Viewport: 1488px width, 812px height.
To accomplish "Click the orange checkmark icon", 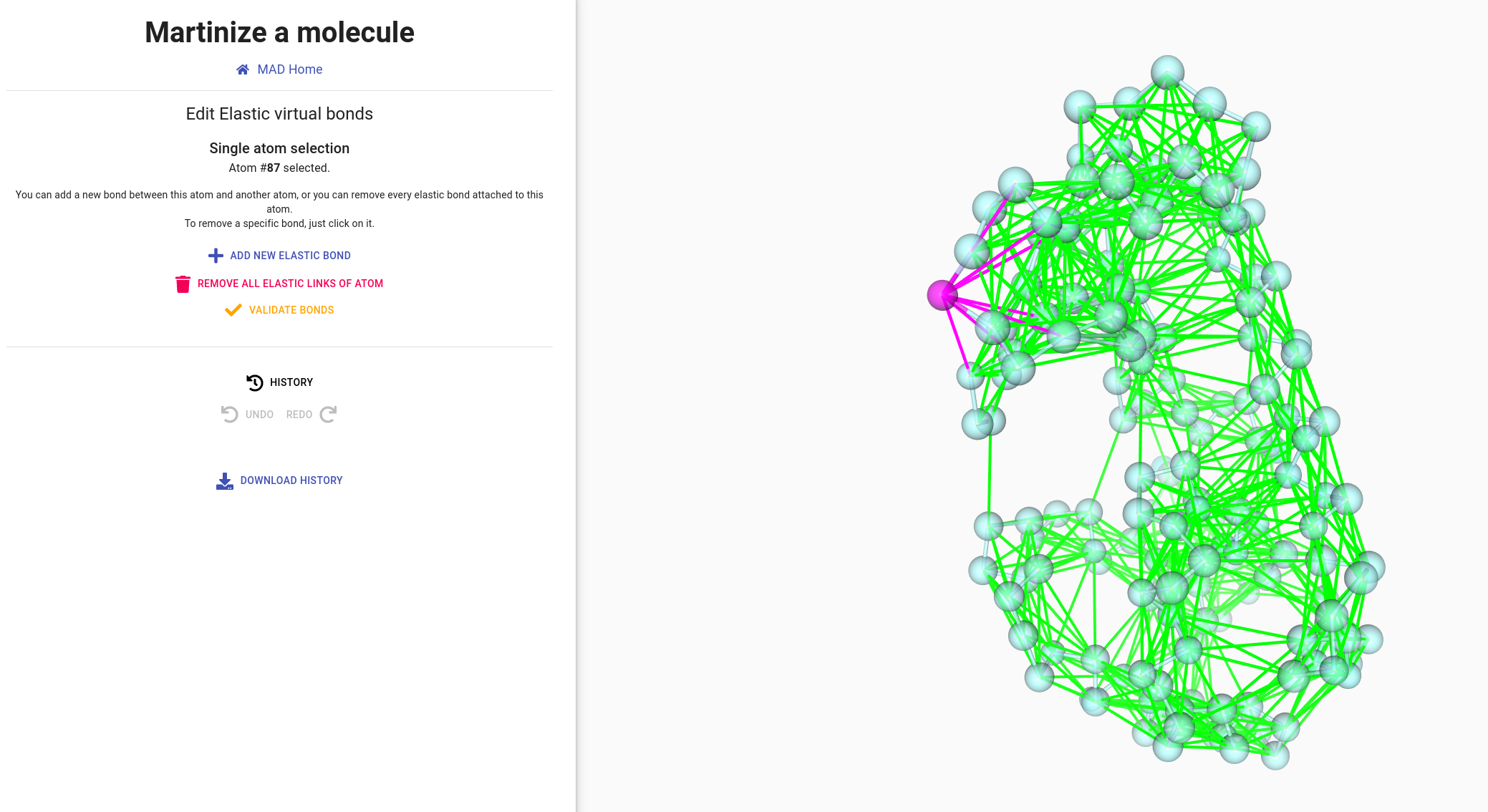I will tap(233, 310).
